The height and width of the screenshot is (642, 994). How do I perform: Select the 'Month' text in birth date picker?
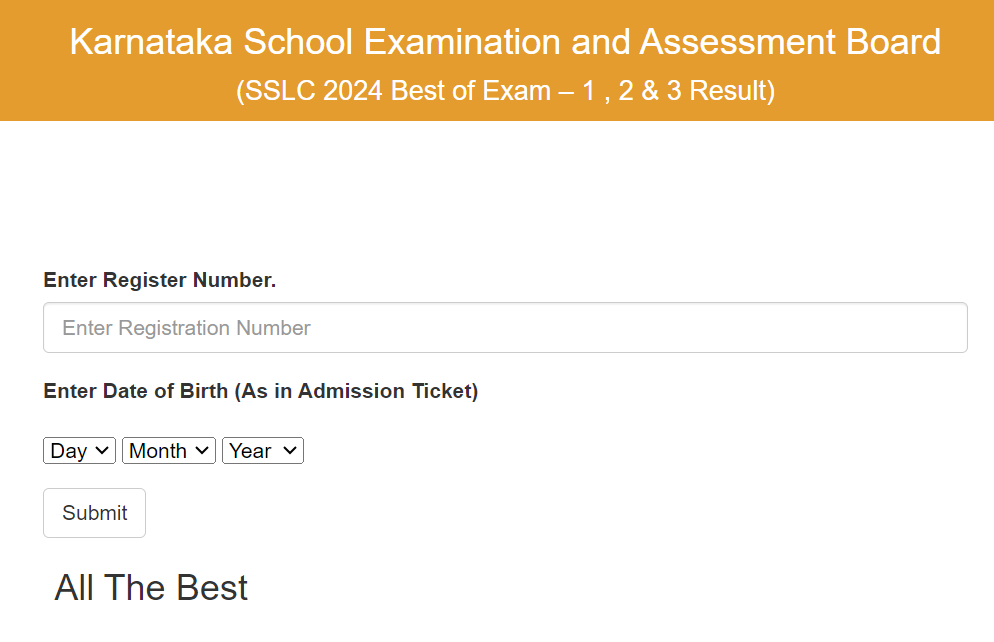coord(157,451)
